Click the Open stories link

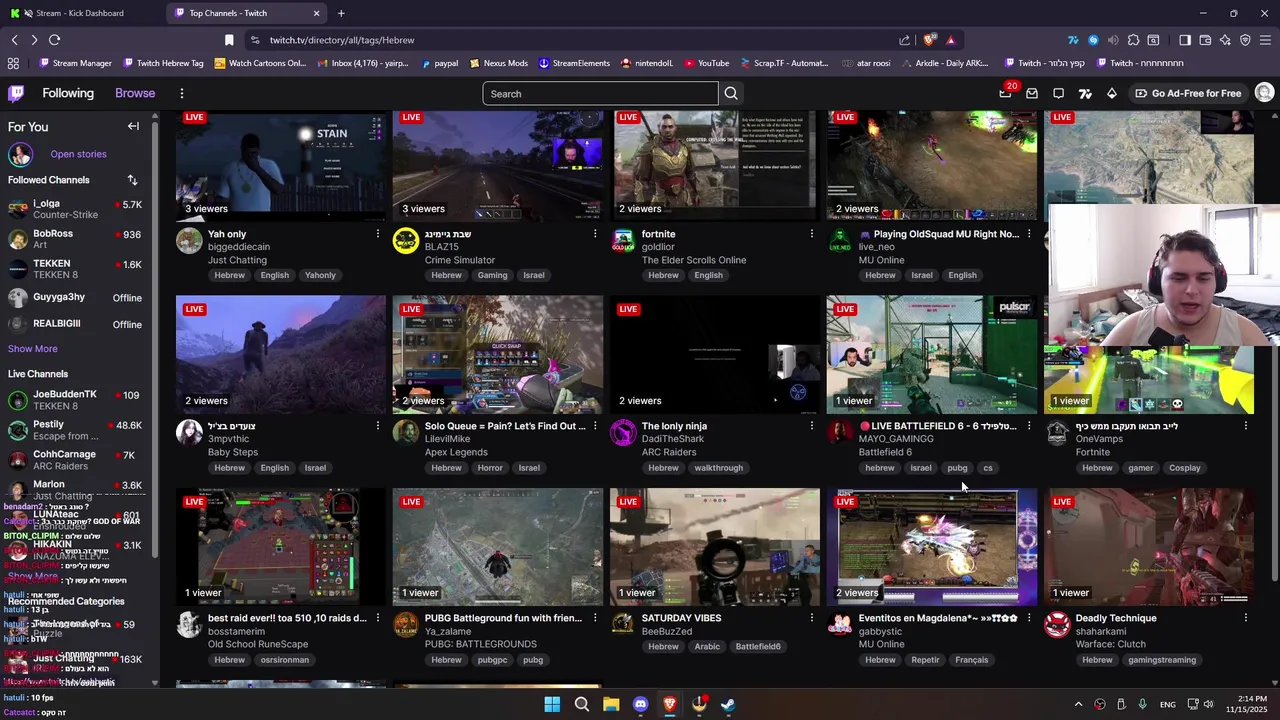point(78,154)
